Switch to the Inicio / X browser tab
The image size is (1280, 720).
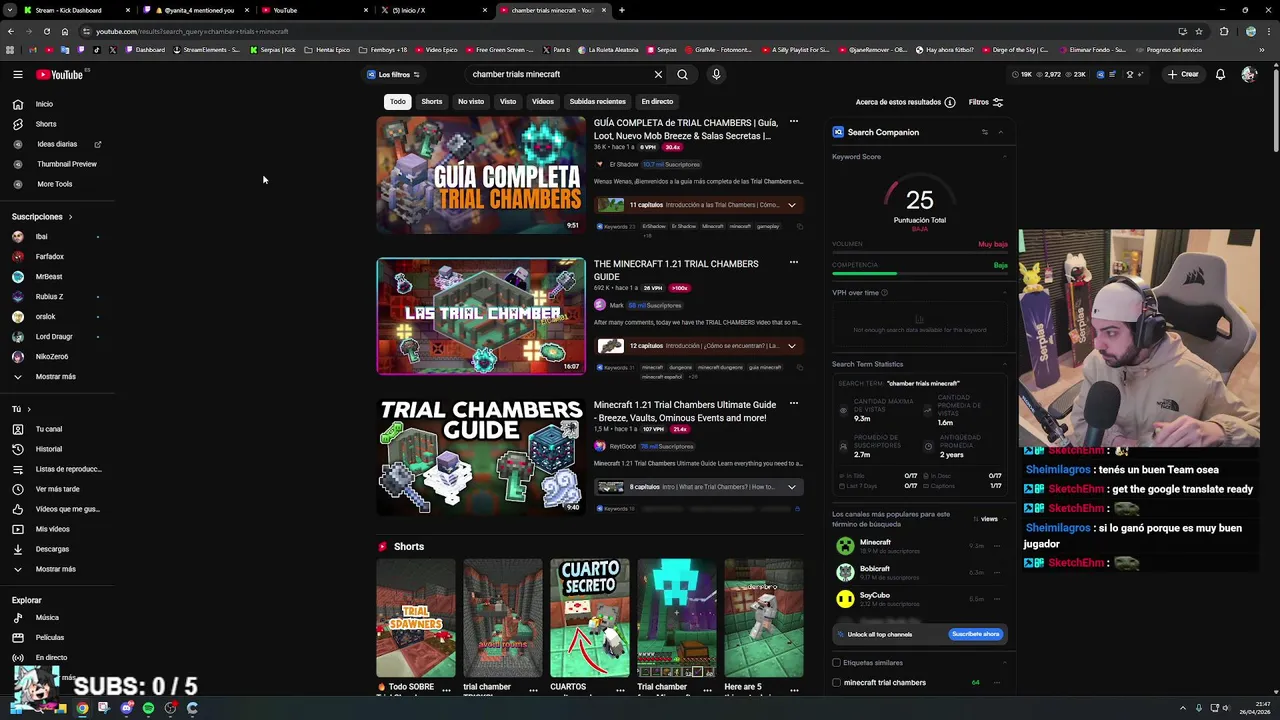(435, 10)
